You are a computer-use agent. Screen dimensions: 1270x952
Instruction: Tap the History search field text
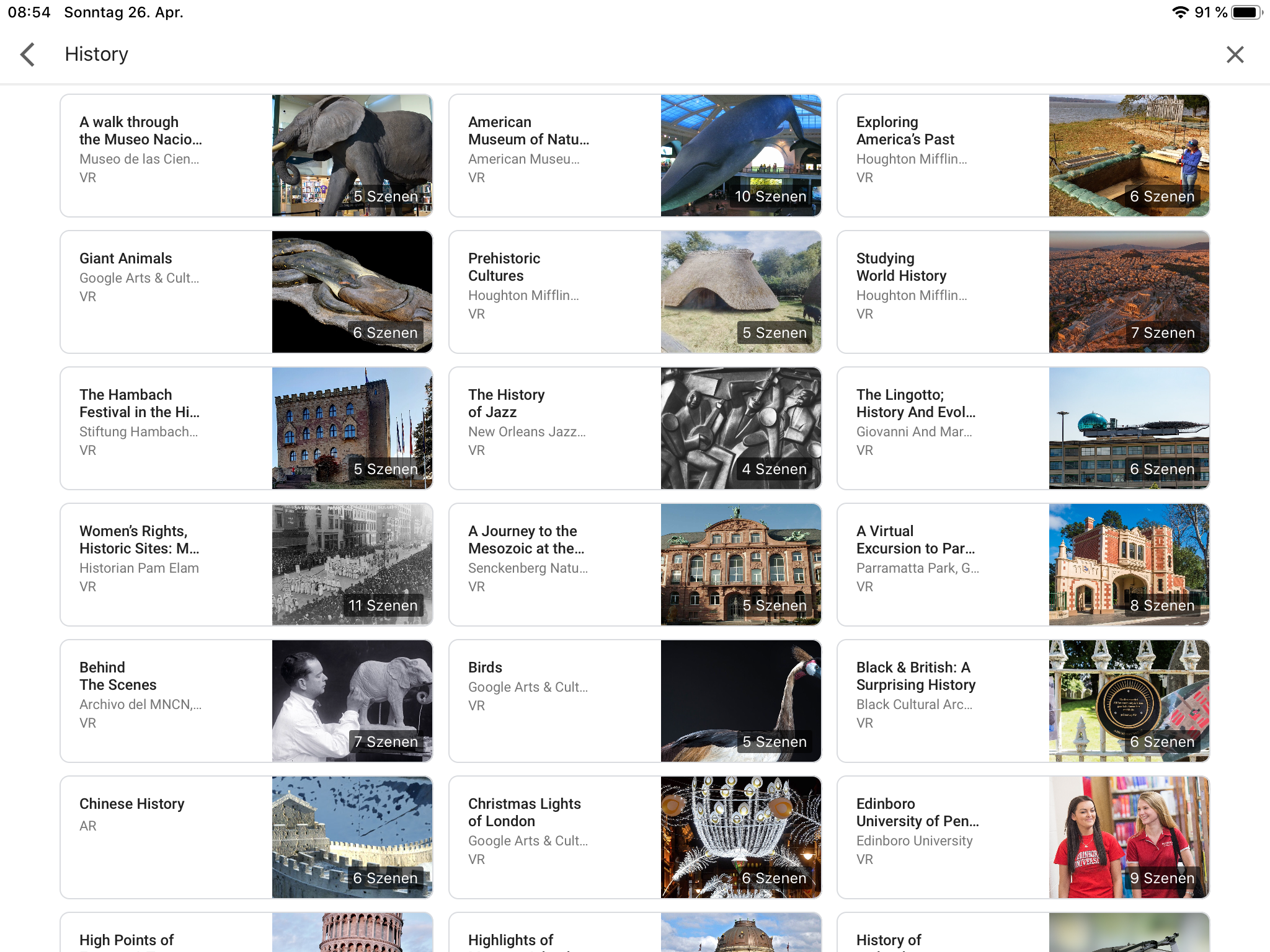97,54
